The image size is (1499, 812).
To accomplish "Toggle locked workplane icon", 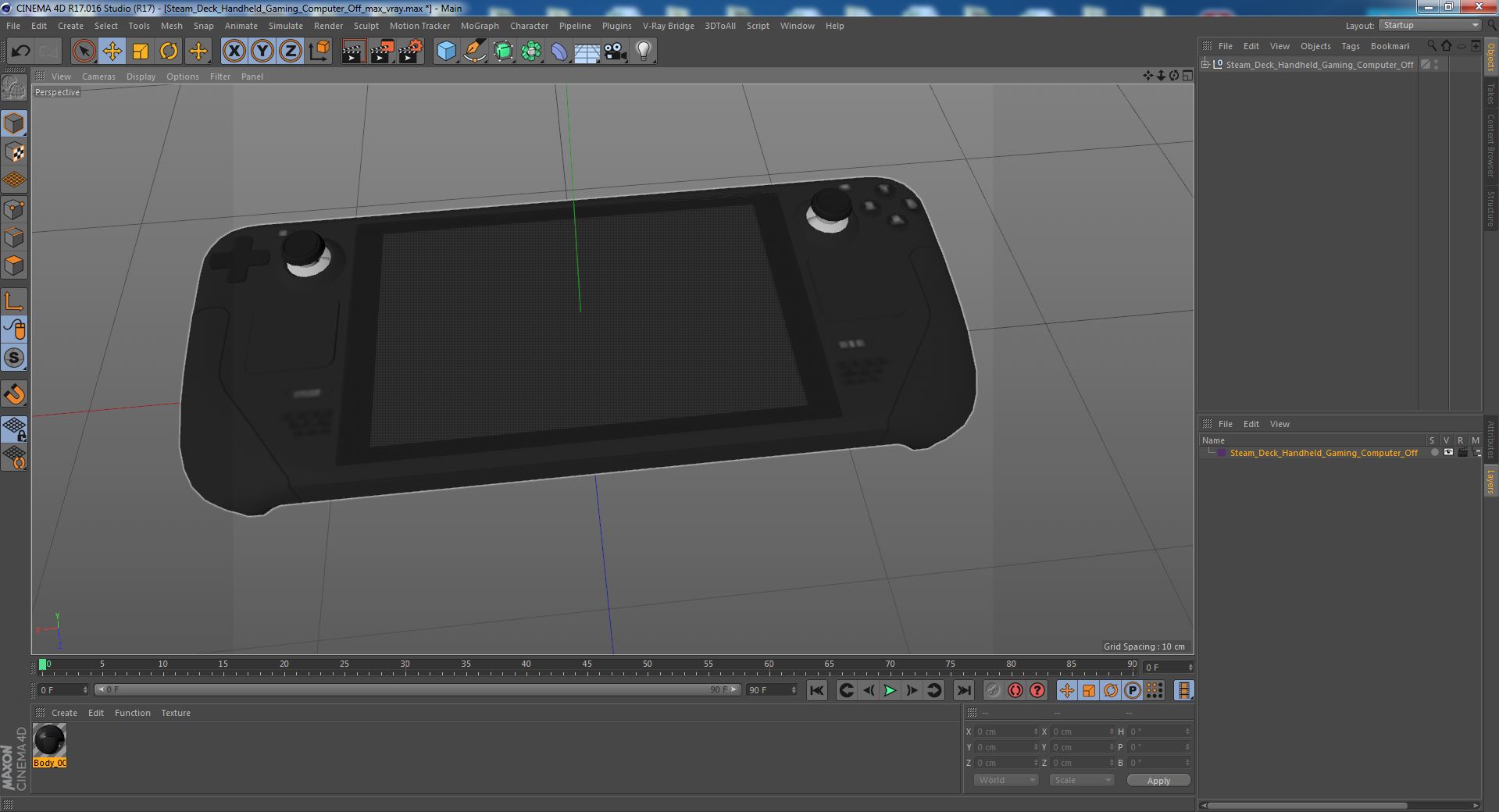I will point(14,429).
